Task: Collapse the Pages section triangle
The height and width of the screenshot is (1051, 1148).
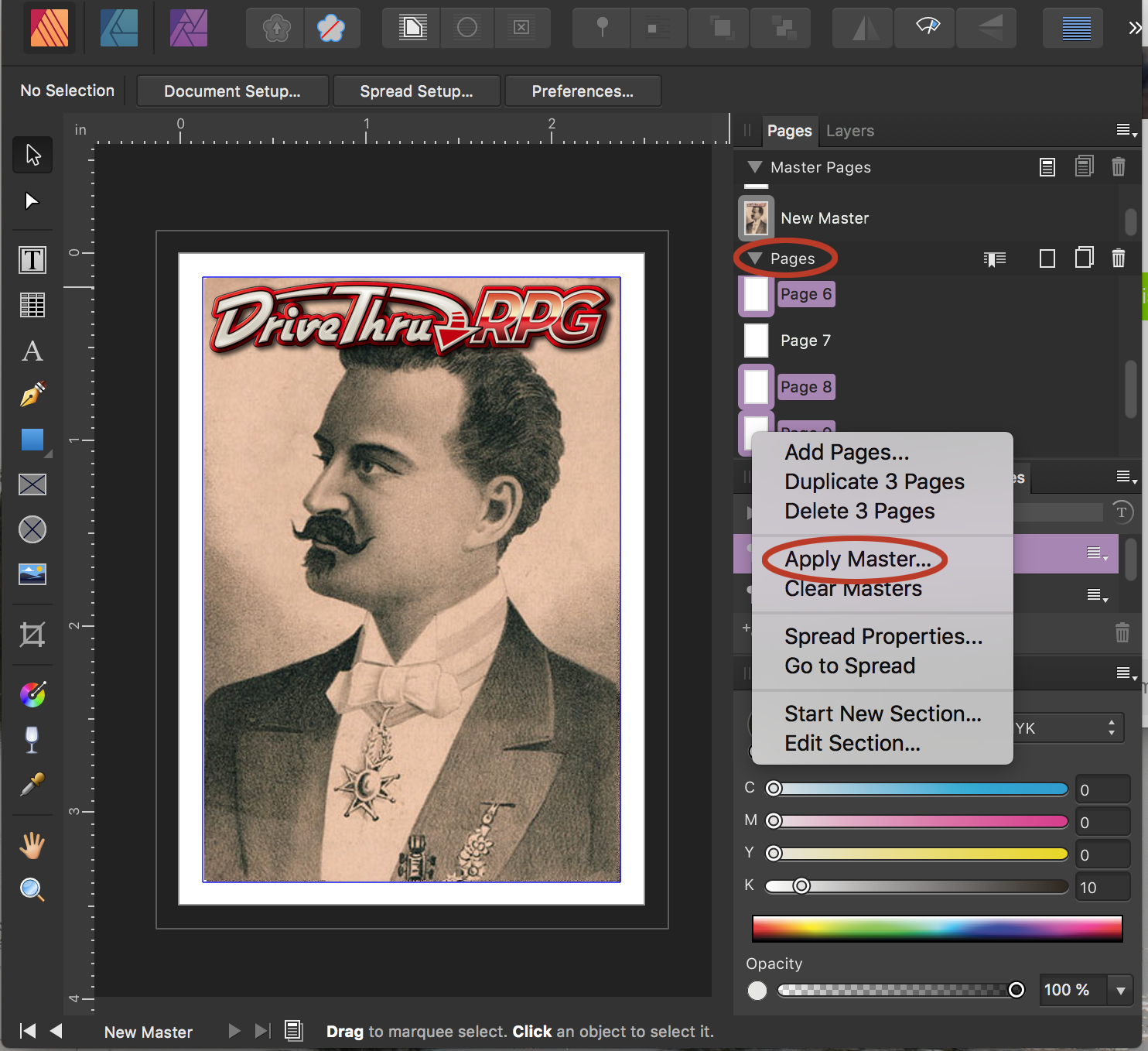Action: (755, 258)
